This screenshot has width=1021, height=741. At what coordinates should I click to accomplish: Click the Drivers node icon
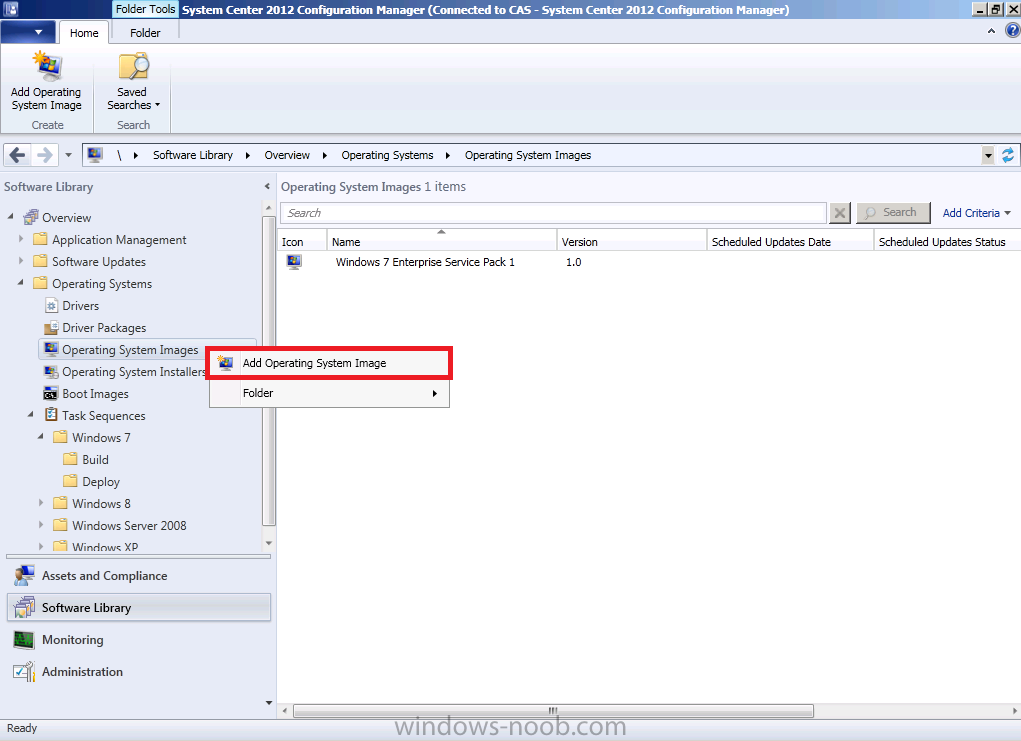pos(51,305)
